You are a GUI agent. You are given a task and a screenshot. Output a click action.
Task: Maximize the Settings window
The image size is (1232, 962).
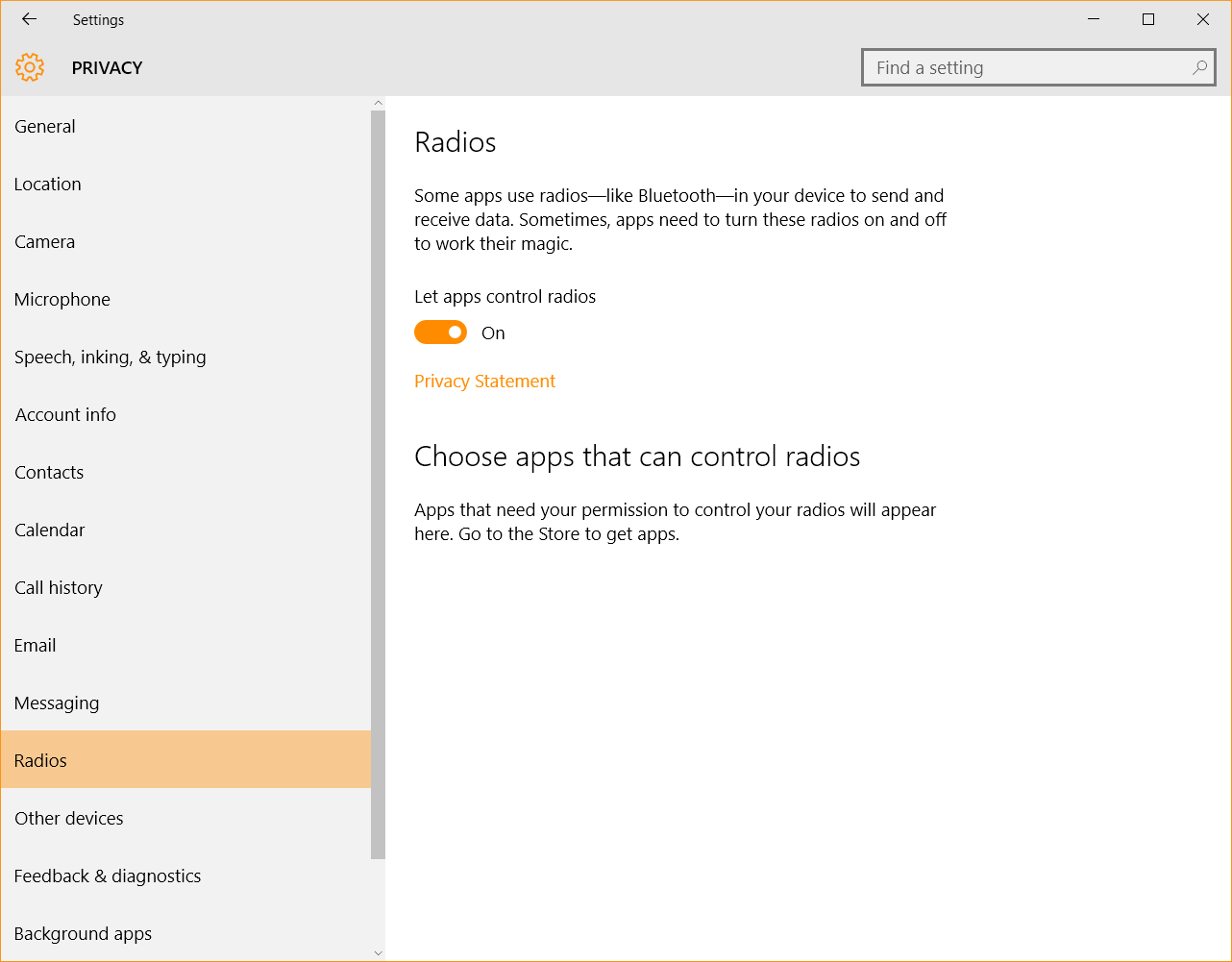point(1148,19)
